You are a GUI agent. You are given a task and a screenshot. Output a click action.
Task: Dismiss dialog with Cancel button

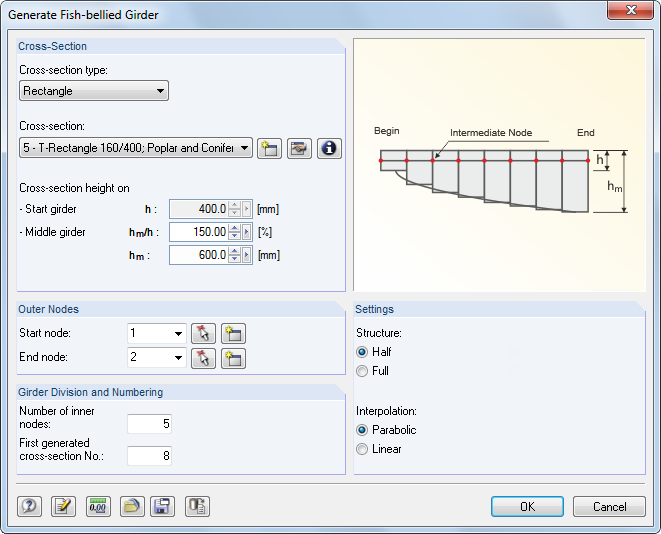click(x=609, y=506)
